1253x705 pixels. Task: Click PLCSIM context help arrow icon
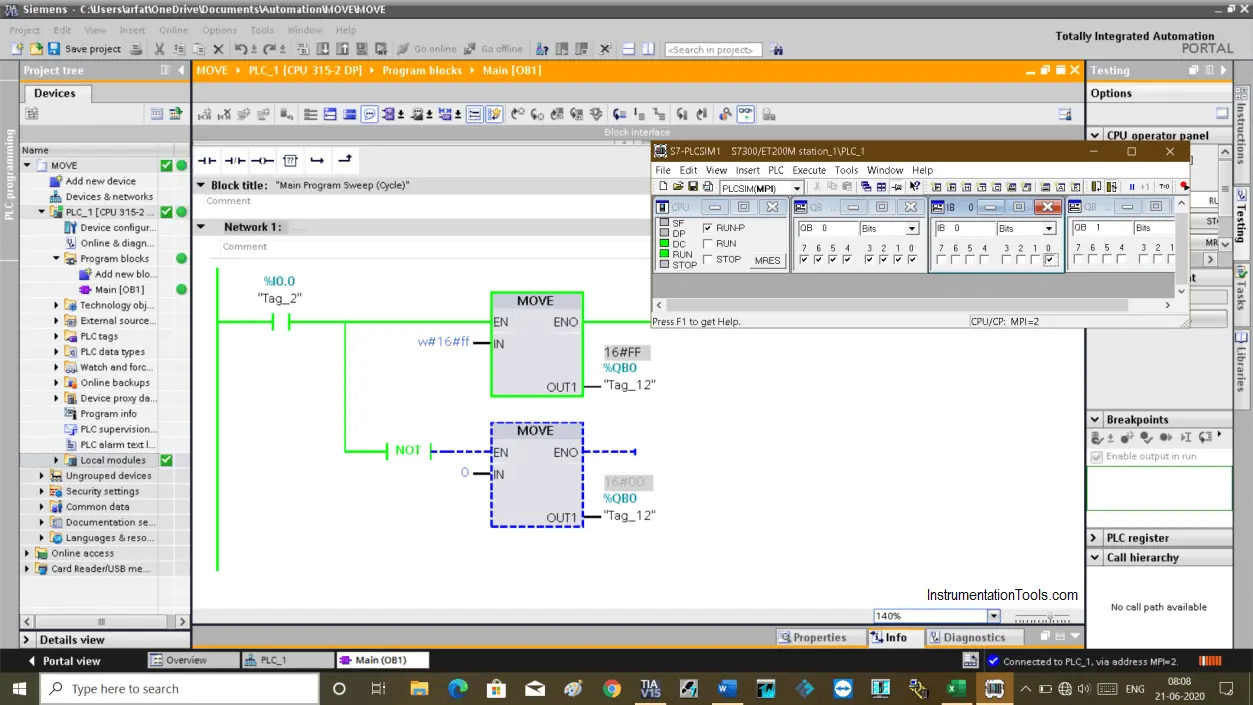tap(914, 187)
